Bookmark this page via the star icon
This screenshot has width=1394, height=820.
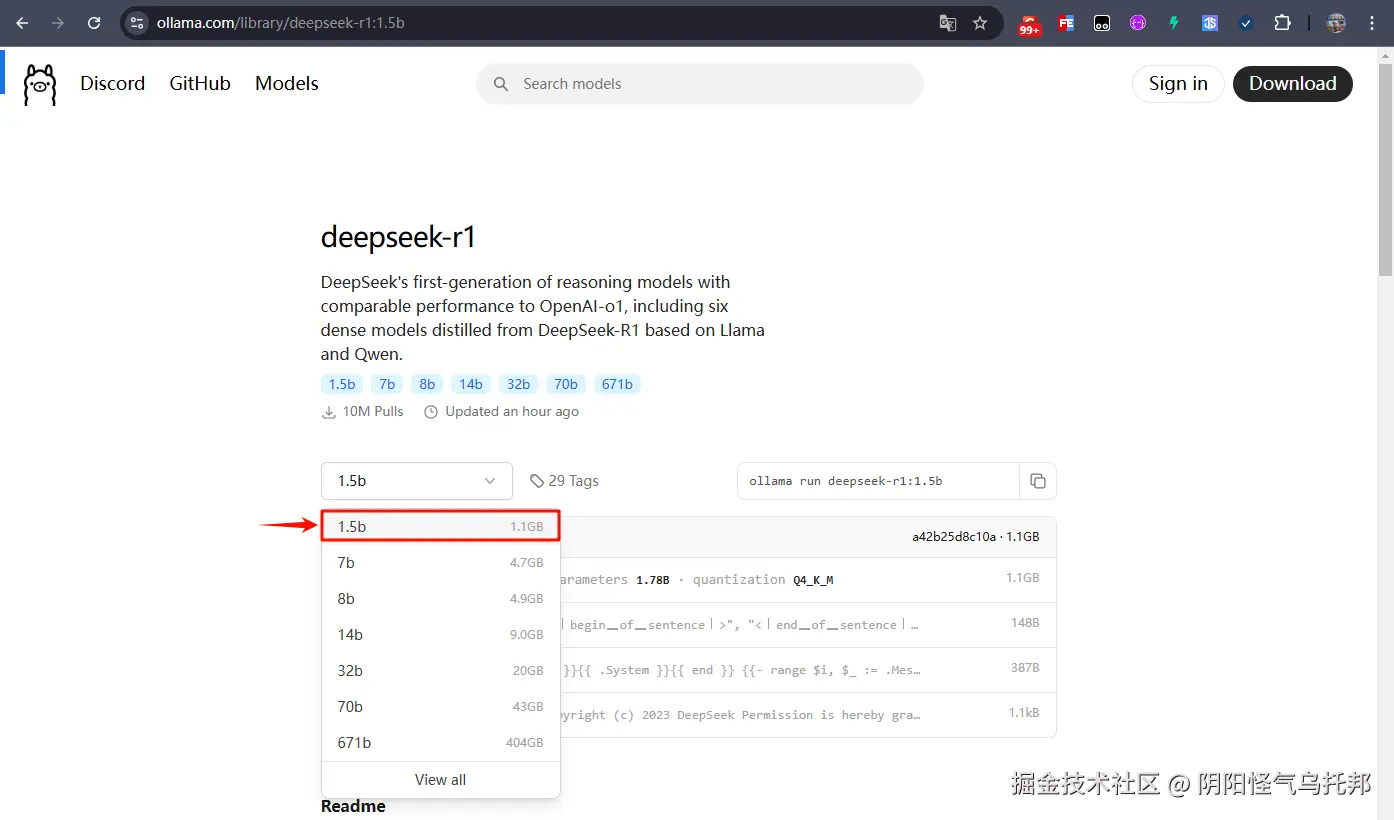click(x=979, y=22)
